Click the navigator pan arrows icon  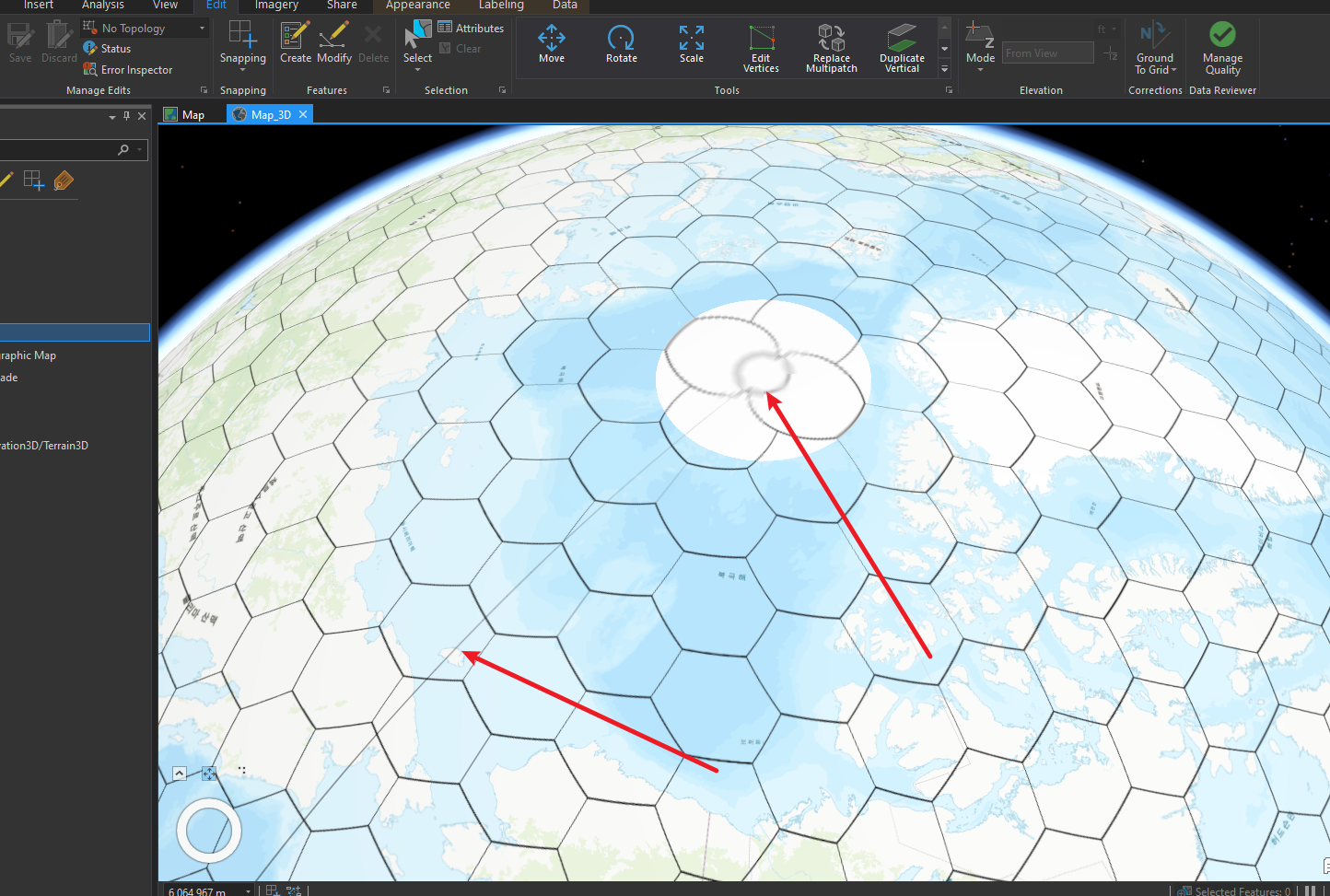[x=209, y=774]
